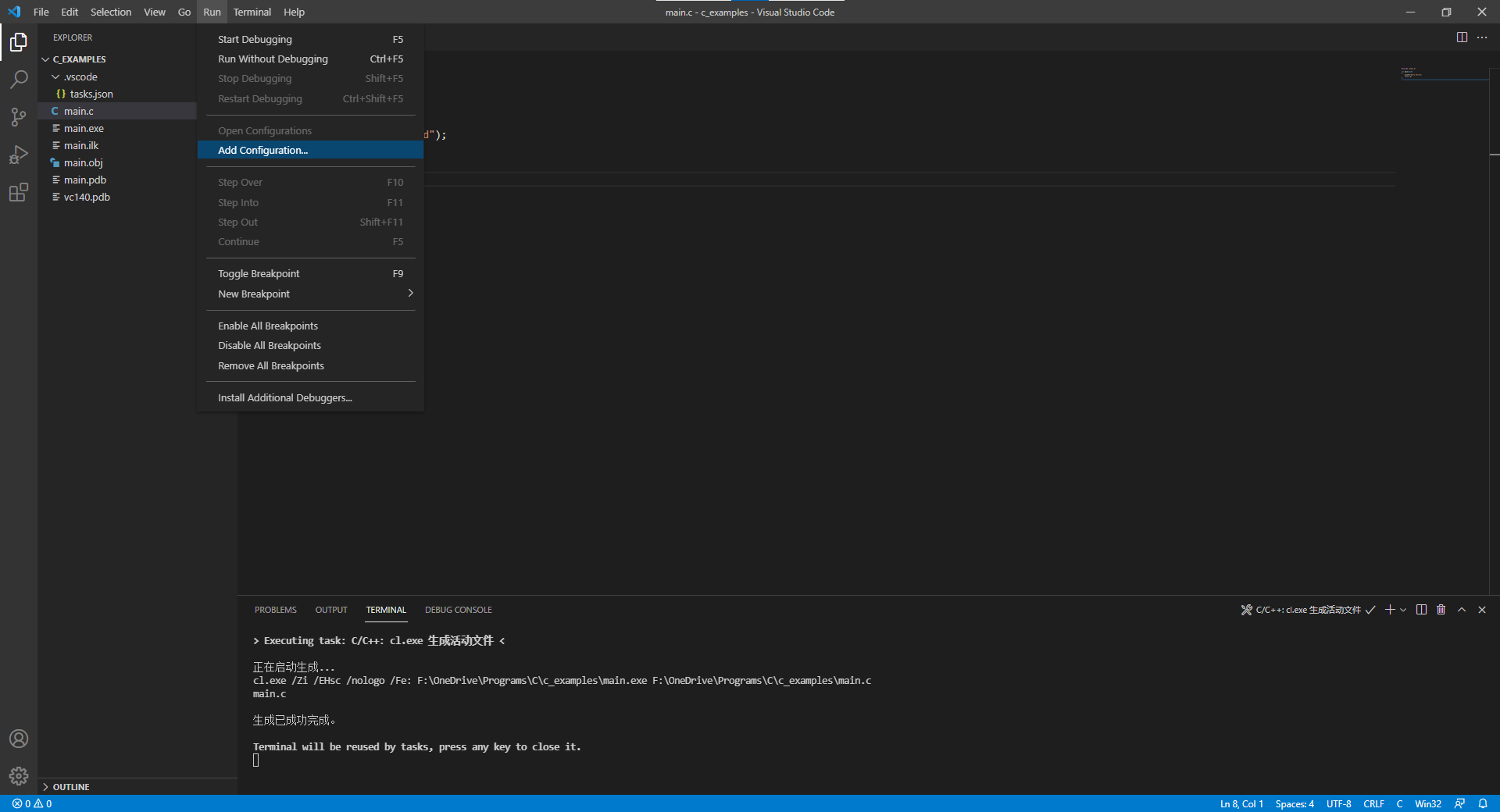Open the Source Control view

click(x=19, y=116)
